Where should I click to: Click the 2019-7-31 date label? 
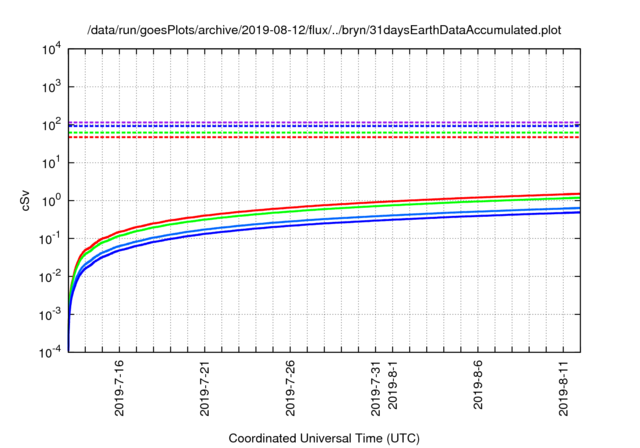[375, 388]
